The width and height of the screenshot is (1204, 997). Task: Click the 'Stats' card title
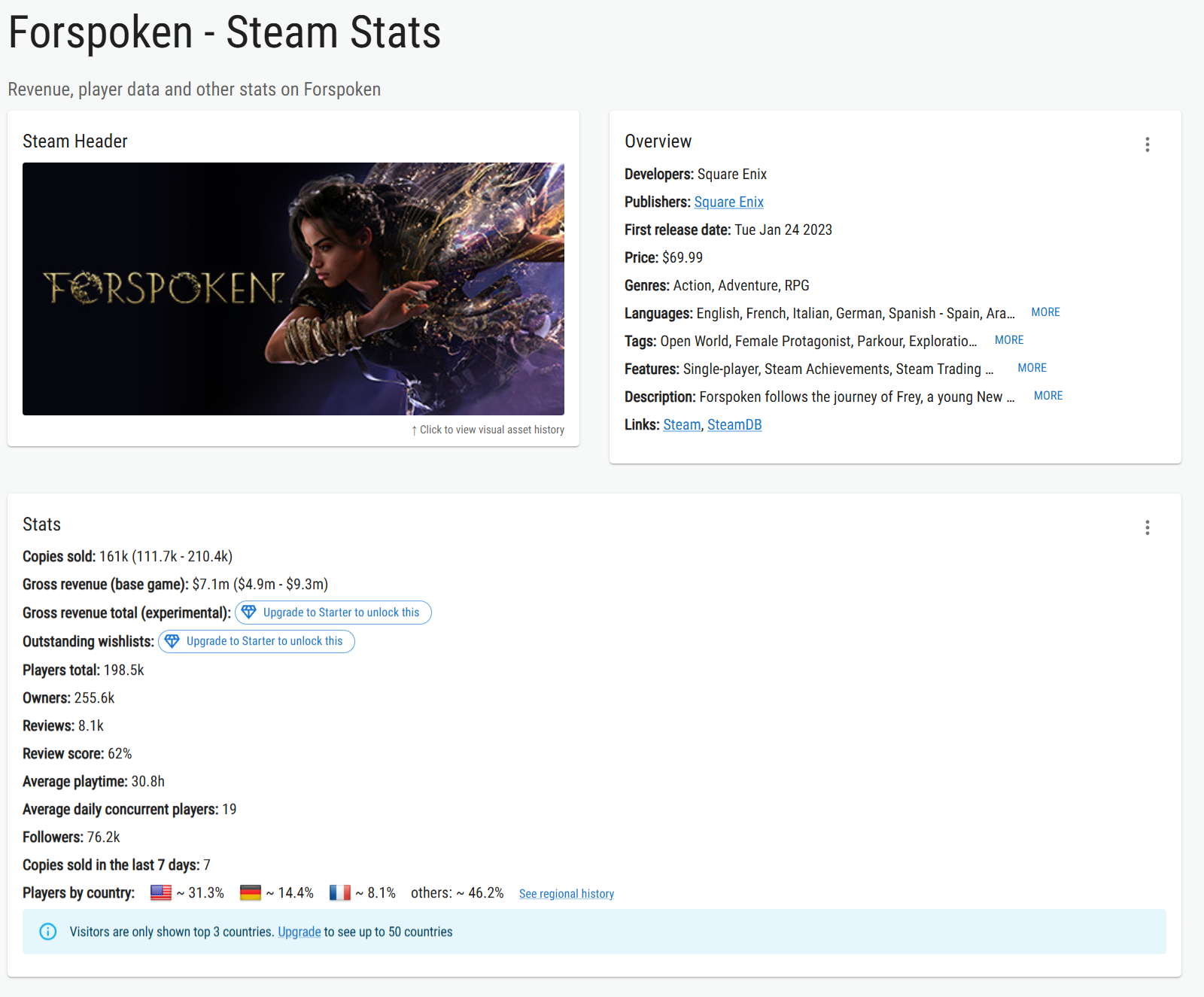pos(41,524)
